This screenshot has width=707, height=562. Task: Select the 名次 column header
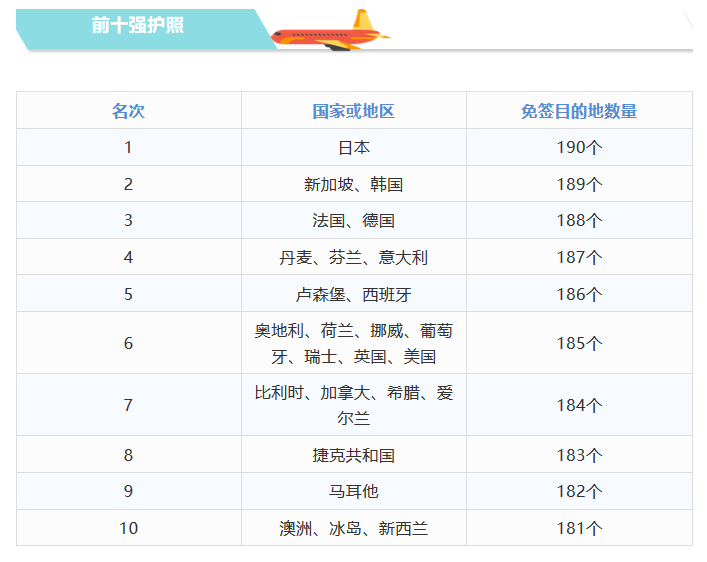[129, 111]
